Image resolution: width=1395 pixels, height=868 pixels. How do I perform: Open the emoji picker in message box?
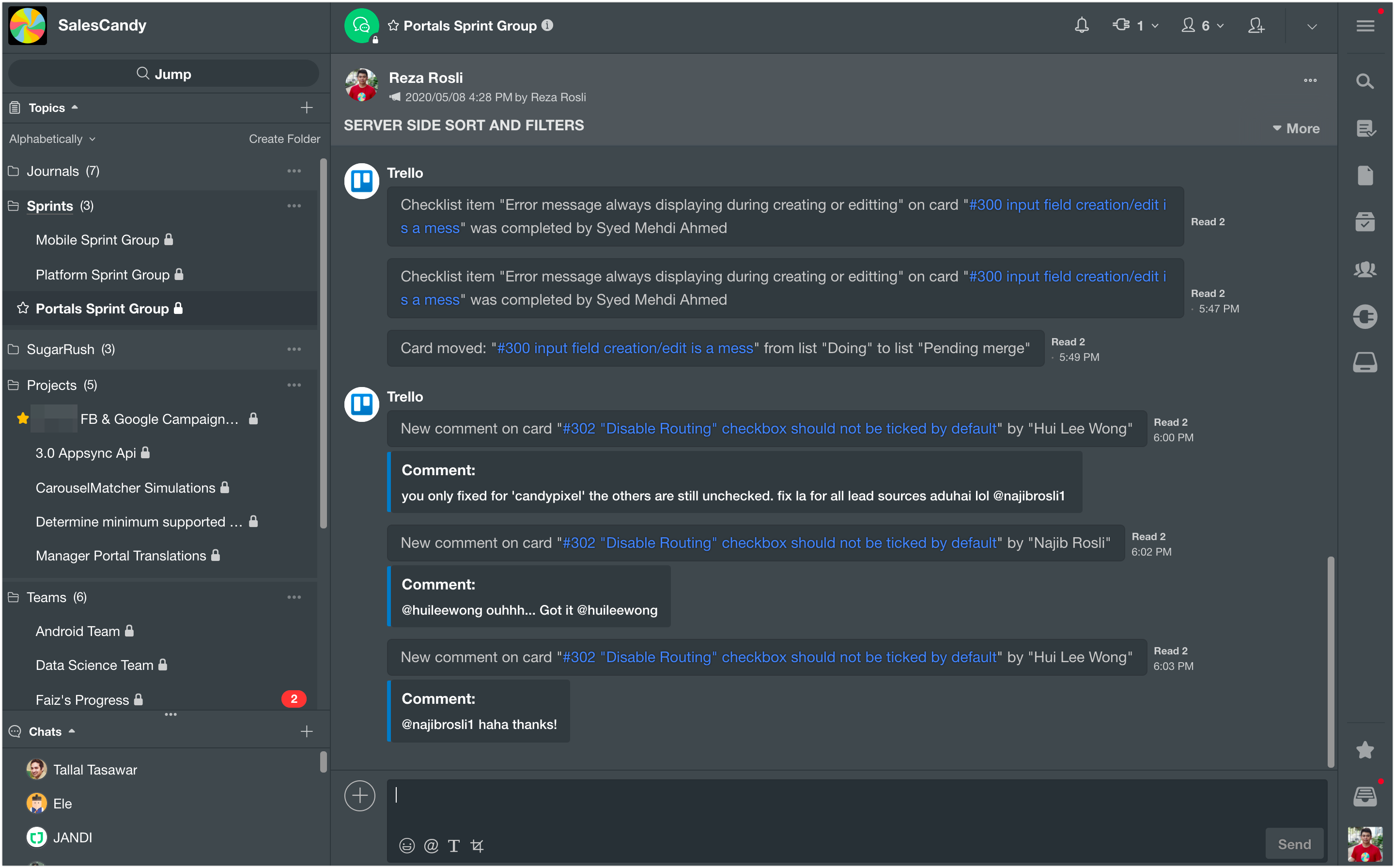(406, 845)
